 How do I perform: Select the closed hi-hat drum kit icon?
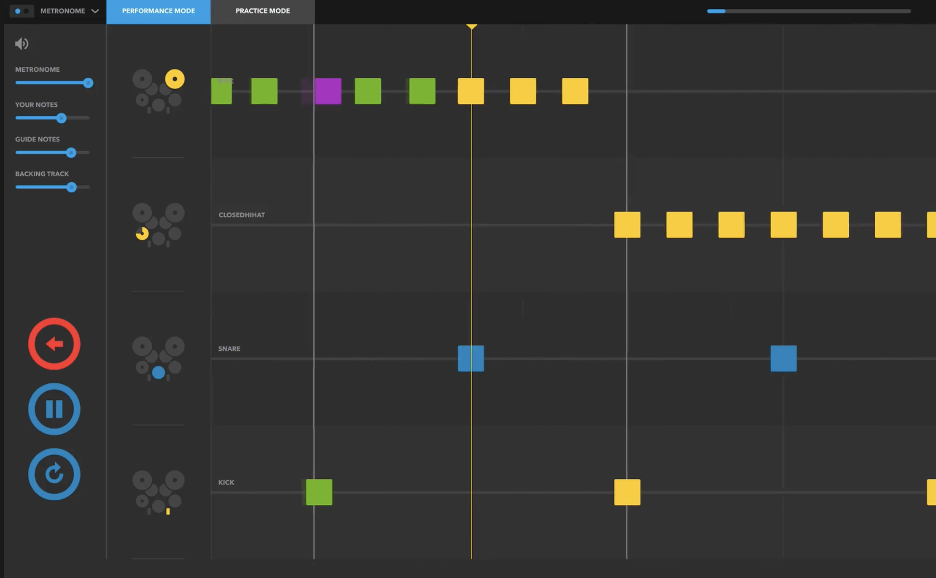[158, 224]
